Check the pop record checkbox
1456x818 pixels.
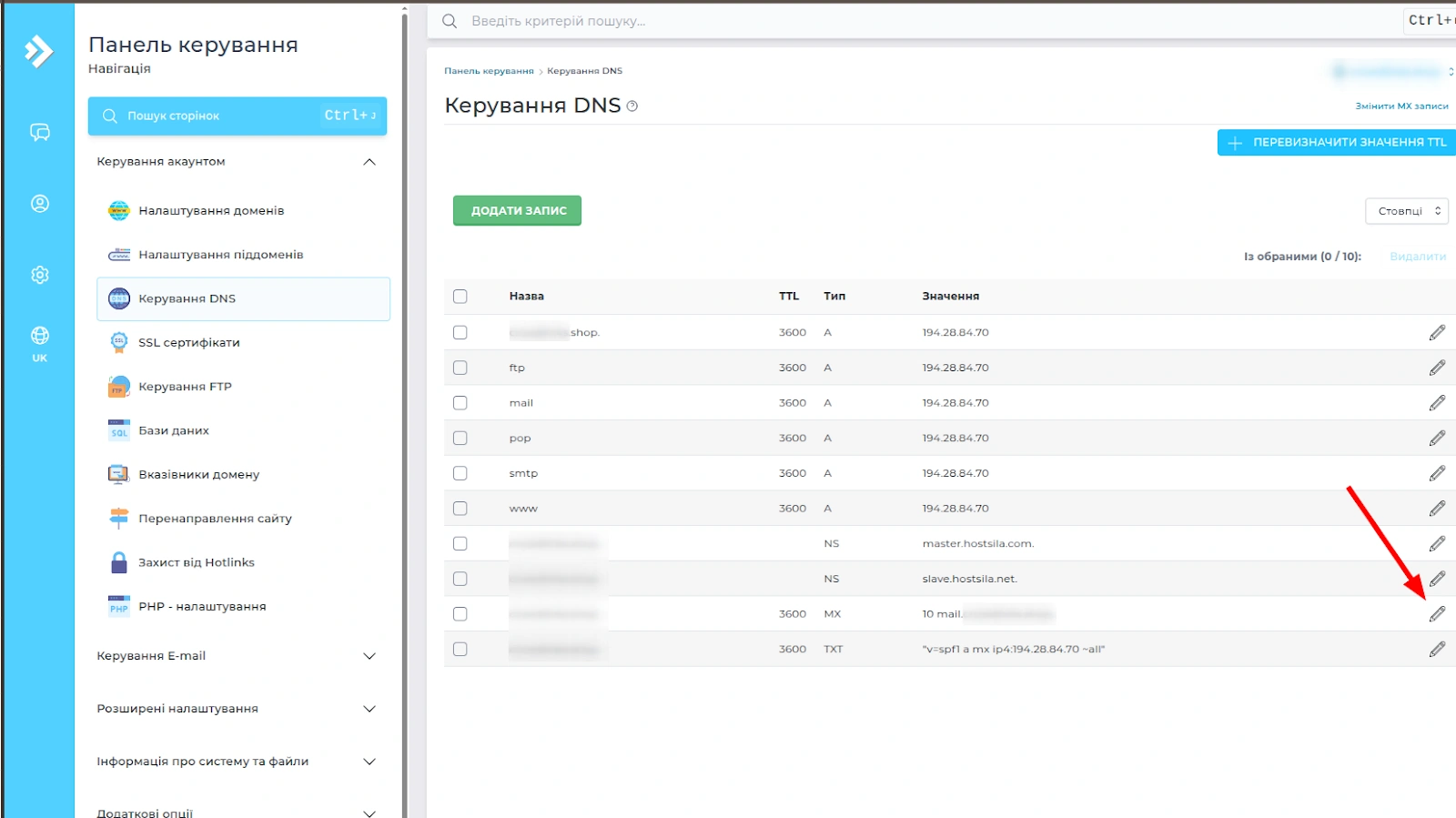point(460,439)
